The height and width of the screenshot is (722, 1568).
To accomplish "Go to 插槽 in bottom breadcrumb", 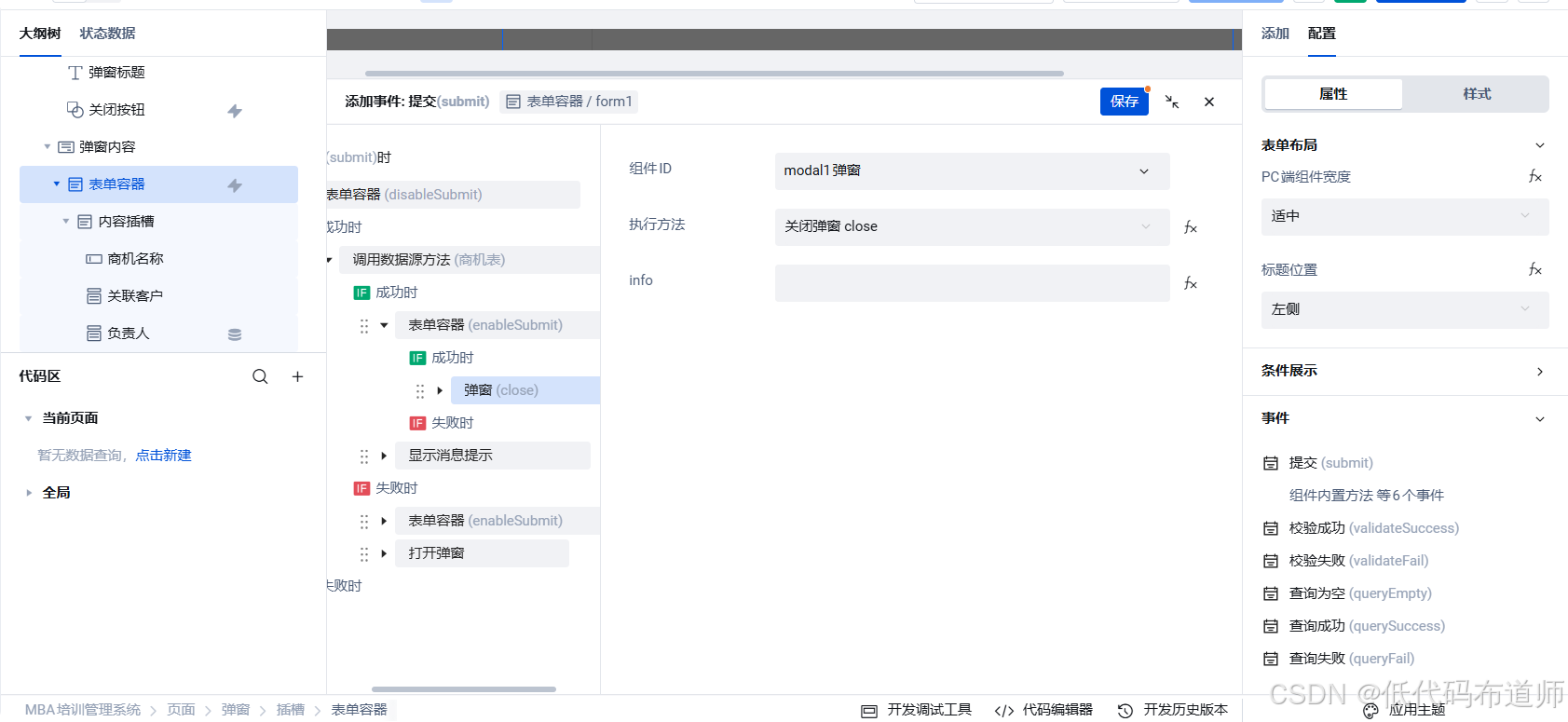I will [291, 710].
